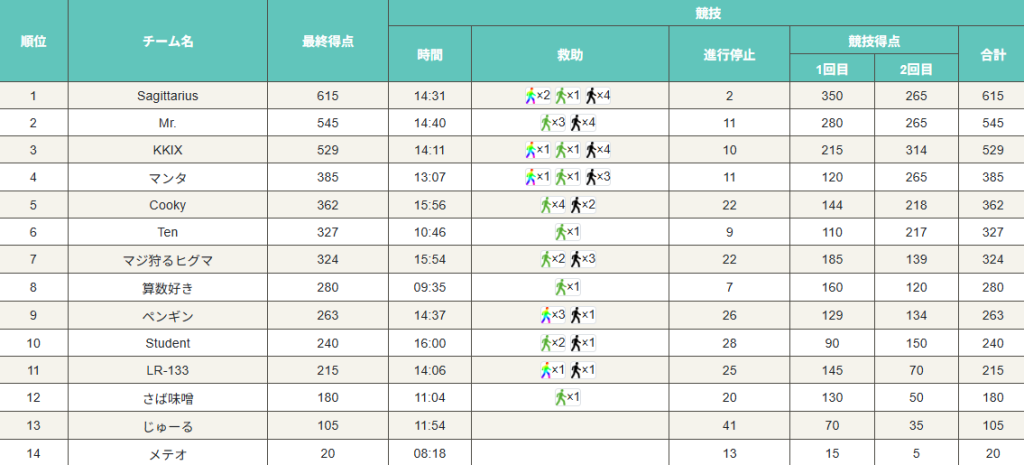Click the rainbow walker icon in LR-133 row

[x=546, y=370]
